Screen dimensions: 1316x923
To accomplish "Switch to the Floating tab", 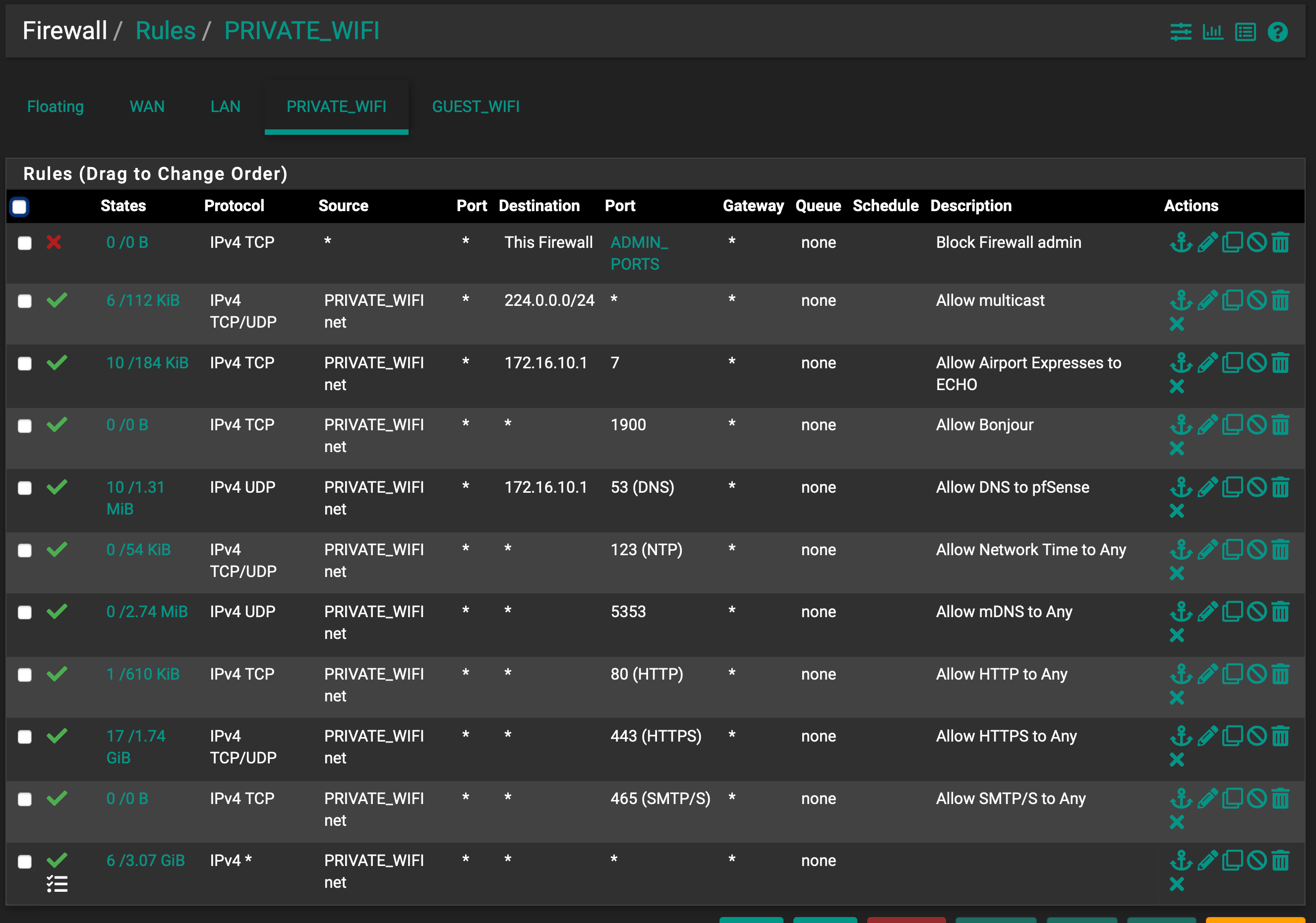I will point(55,107).
